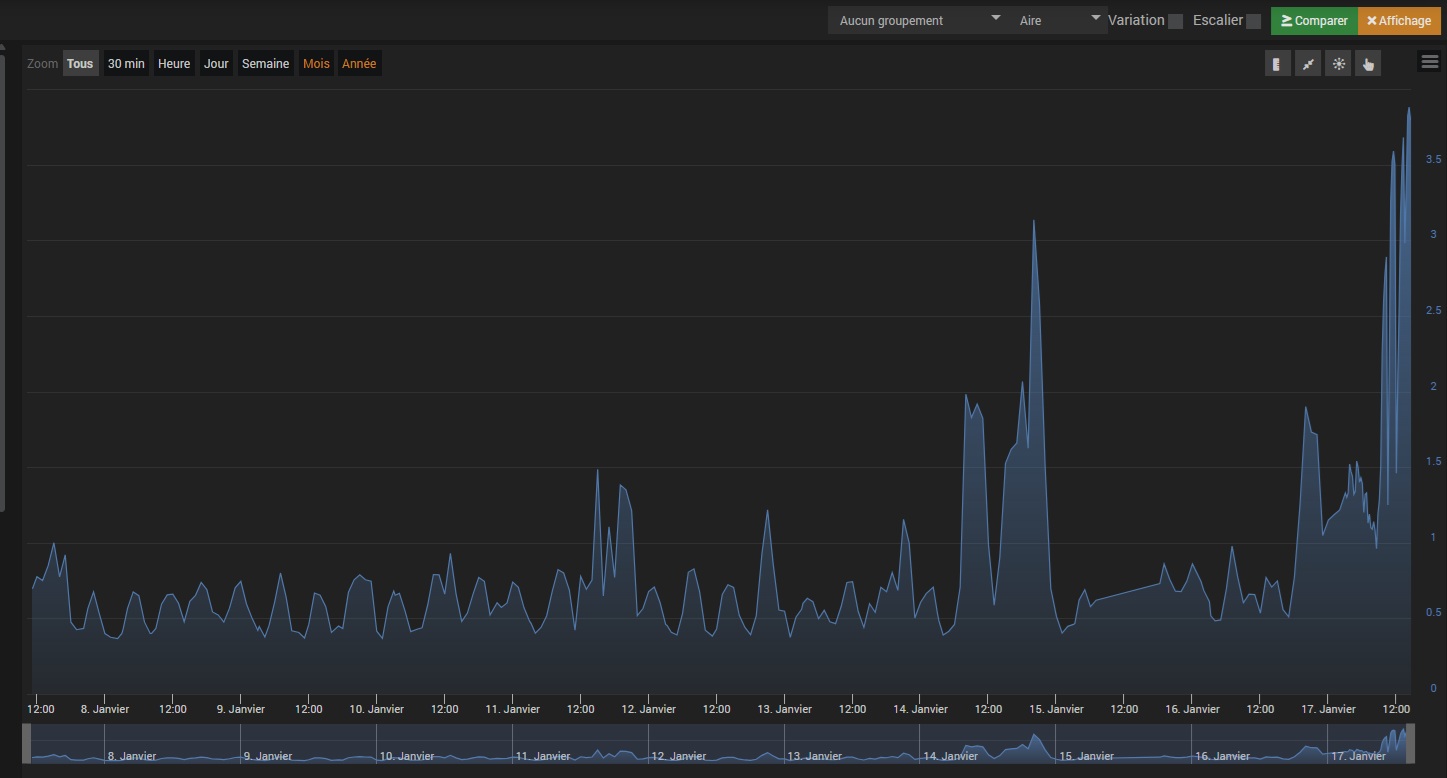Click the navigator's left range handle
Image resolution: width=1447 pixels, height=778 pixels.
pos(27,744)
